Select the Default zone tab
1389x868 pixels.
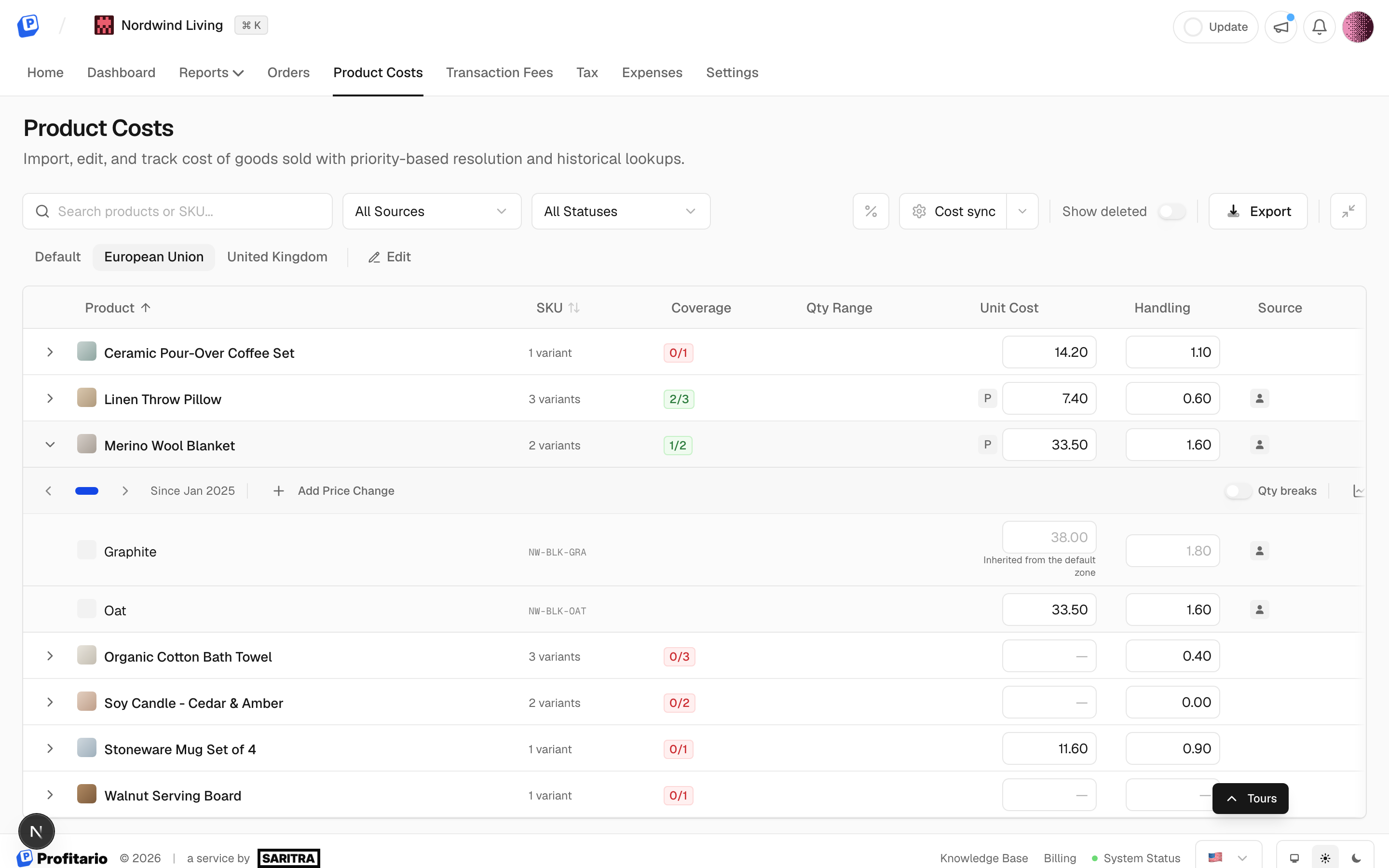(57, 257)
